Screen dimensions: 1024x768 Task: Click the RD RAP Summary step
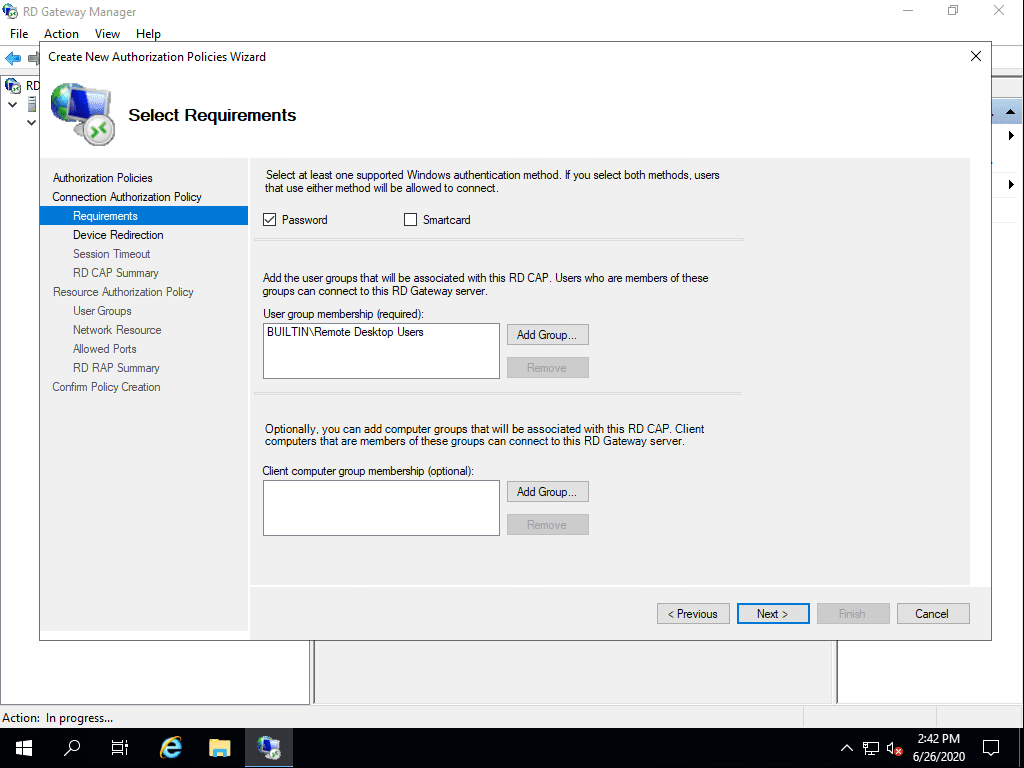116,367
